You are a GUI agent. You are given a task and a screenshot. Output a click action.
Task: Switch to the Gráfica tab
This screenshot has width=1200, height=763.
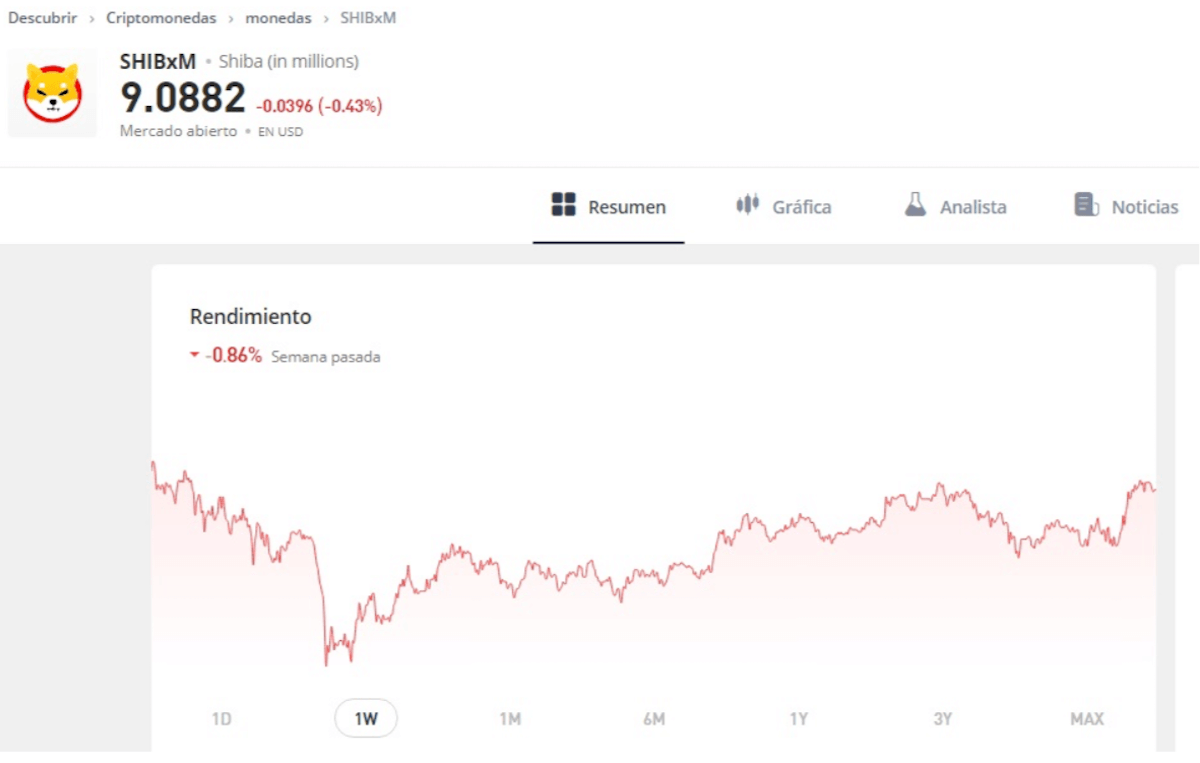[x=802, y=206]
